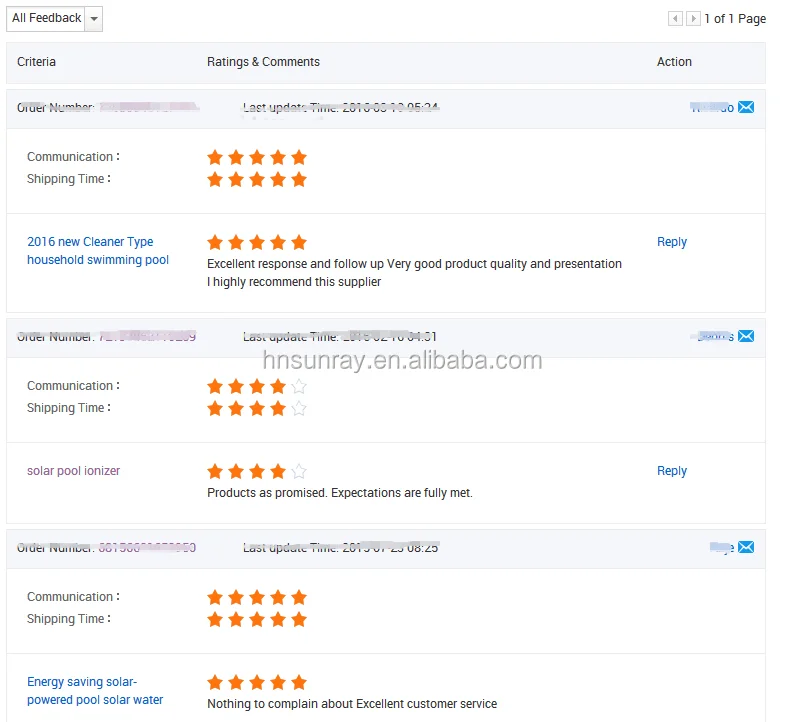Viewport: 804px width, 722px height.
Task: Click the empty fifth star for solar pool ionizer
Action: (x=299, y=471)
